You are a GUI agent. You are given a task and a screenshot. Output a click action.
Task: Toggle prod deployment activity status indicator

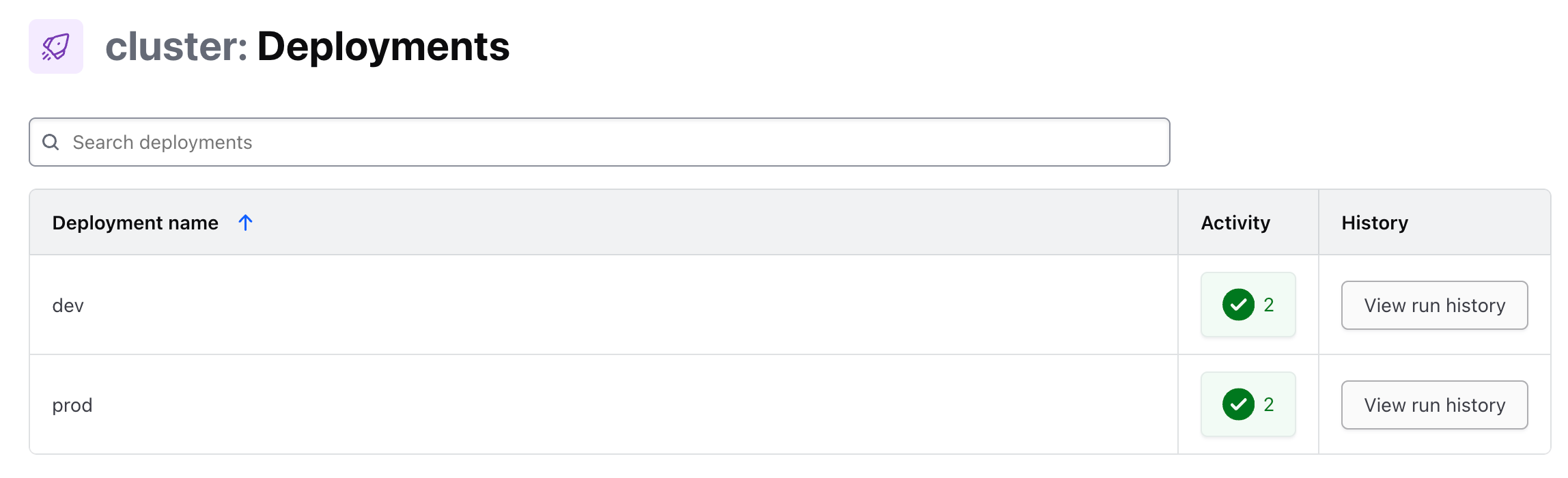click(x=1248, y=405)
